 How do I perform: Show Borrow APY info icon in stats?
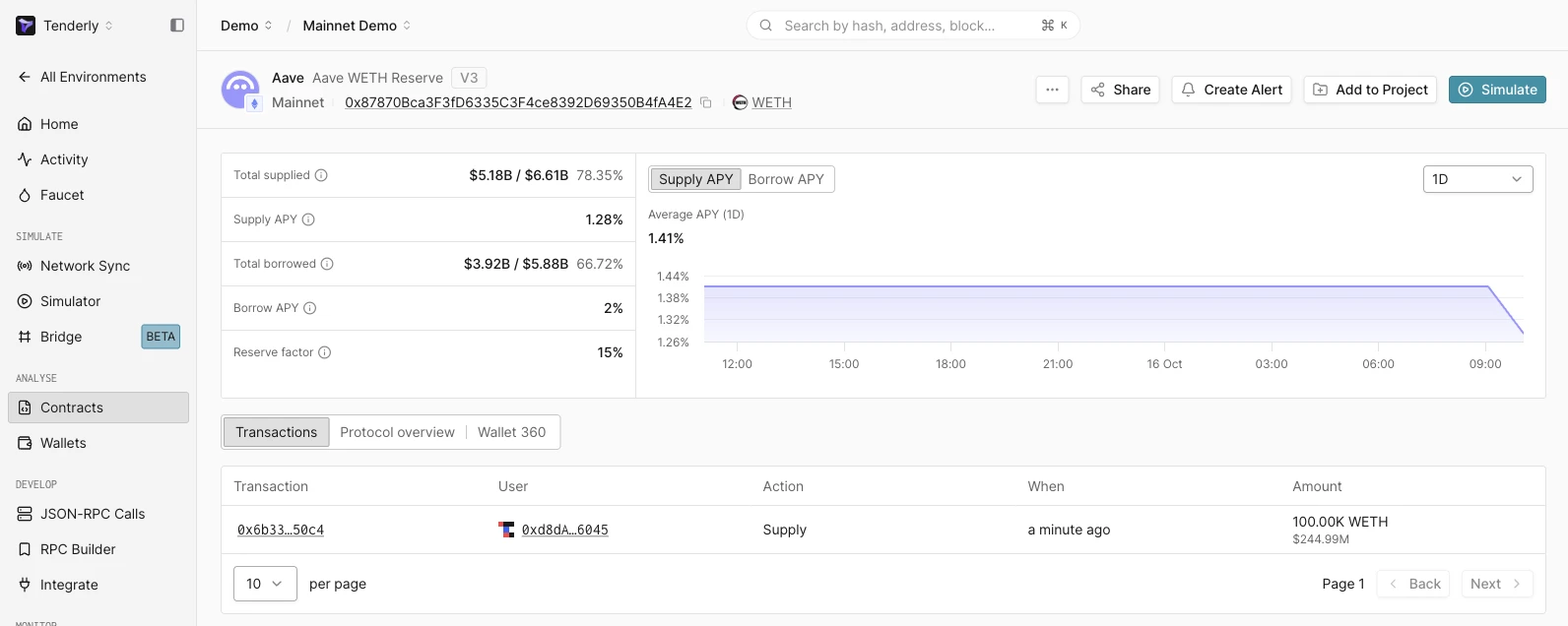coord(309,308)
